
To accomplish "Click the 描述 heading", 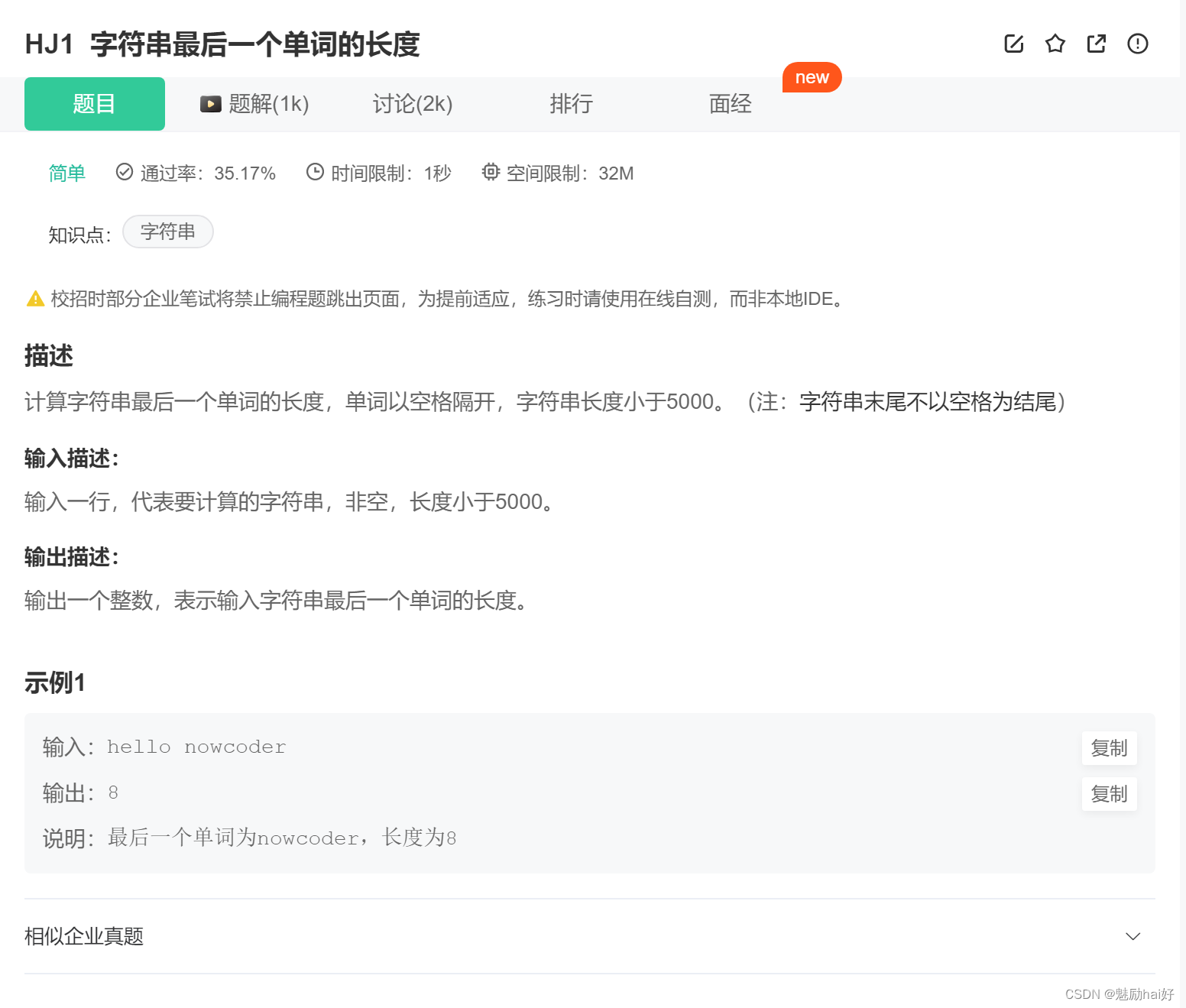I will pos(49,356).
